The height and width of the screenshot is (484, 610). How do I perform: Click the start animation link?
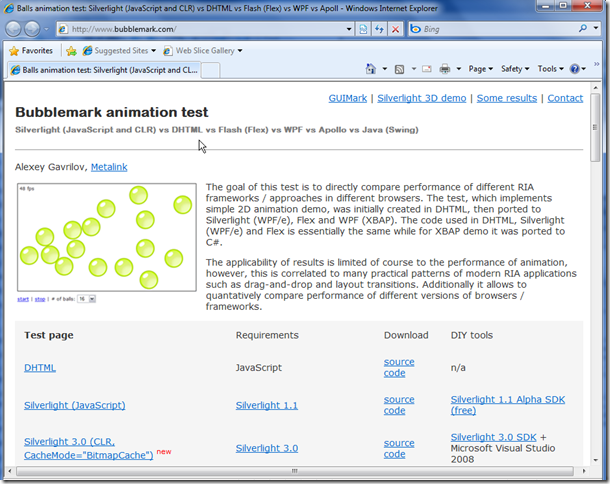point(23,299)
